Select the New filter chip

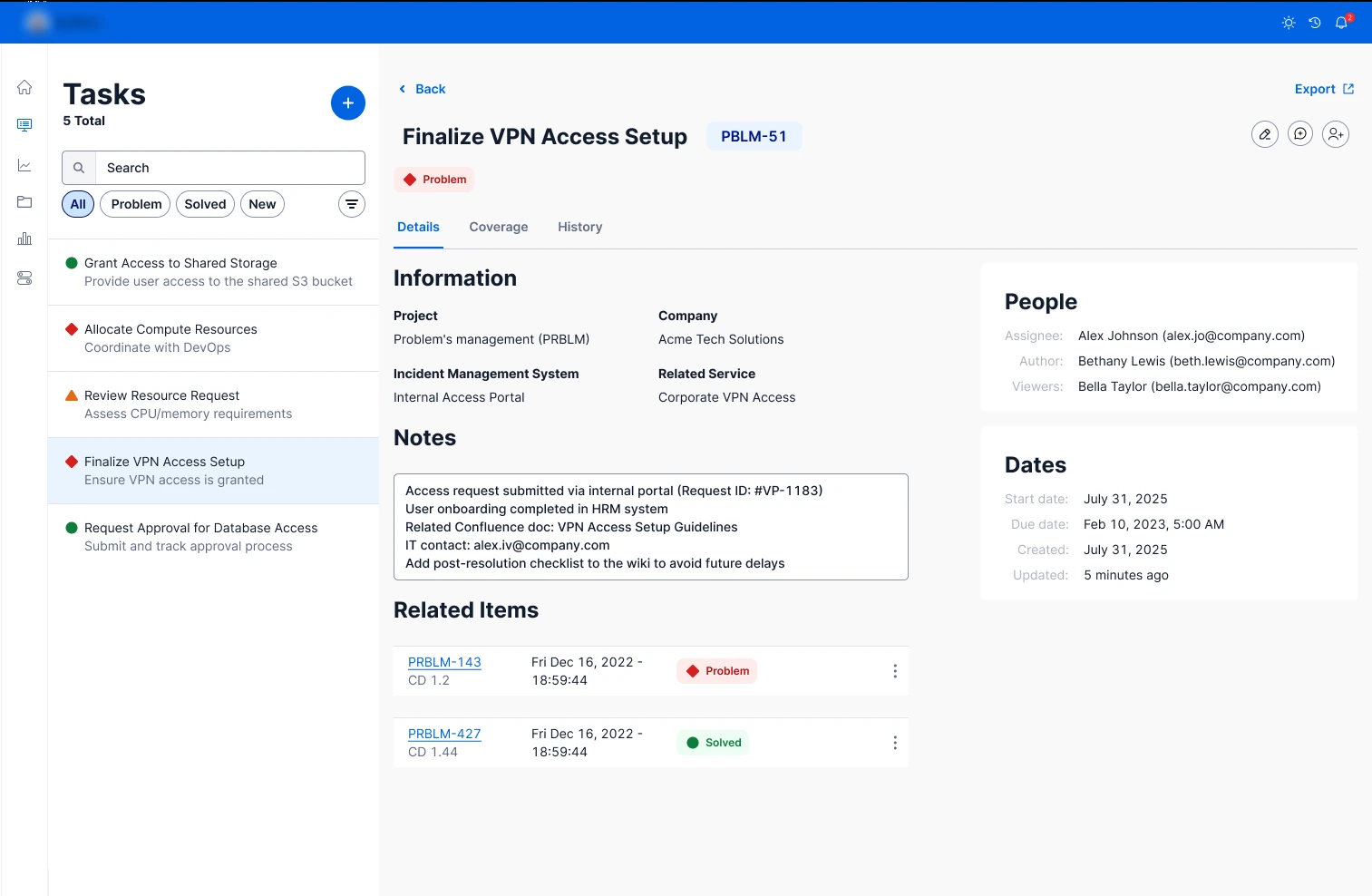click(262, 204)
